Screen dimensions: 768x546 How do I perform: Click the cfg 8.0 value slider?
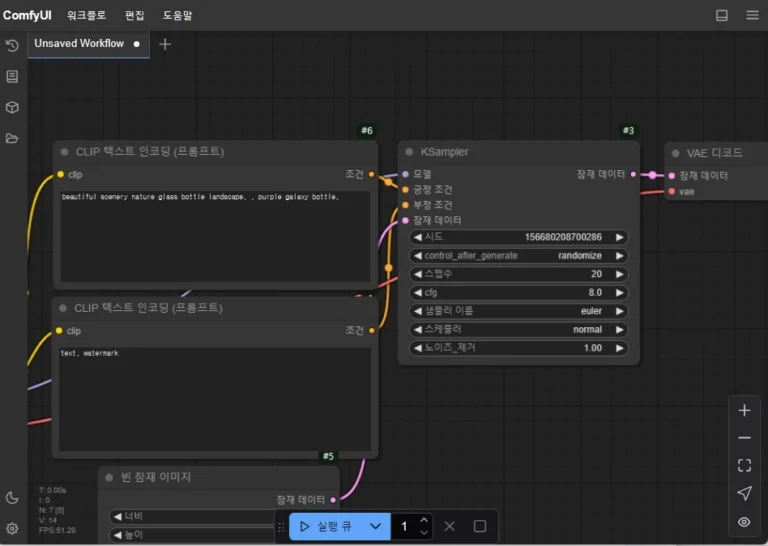point(519,292)
